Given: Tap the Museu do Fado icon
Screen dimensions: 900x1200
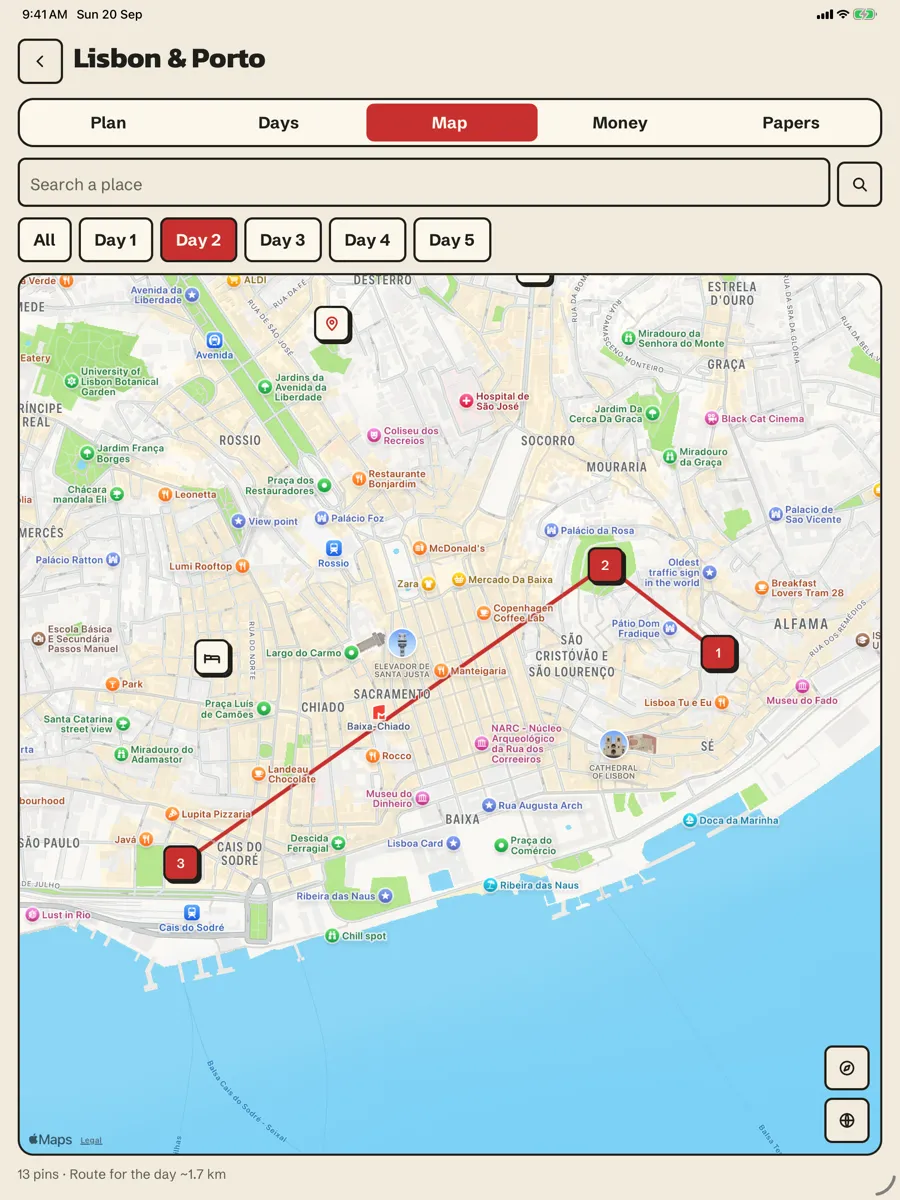Looking at the screenshot, I should coord(802,686).
